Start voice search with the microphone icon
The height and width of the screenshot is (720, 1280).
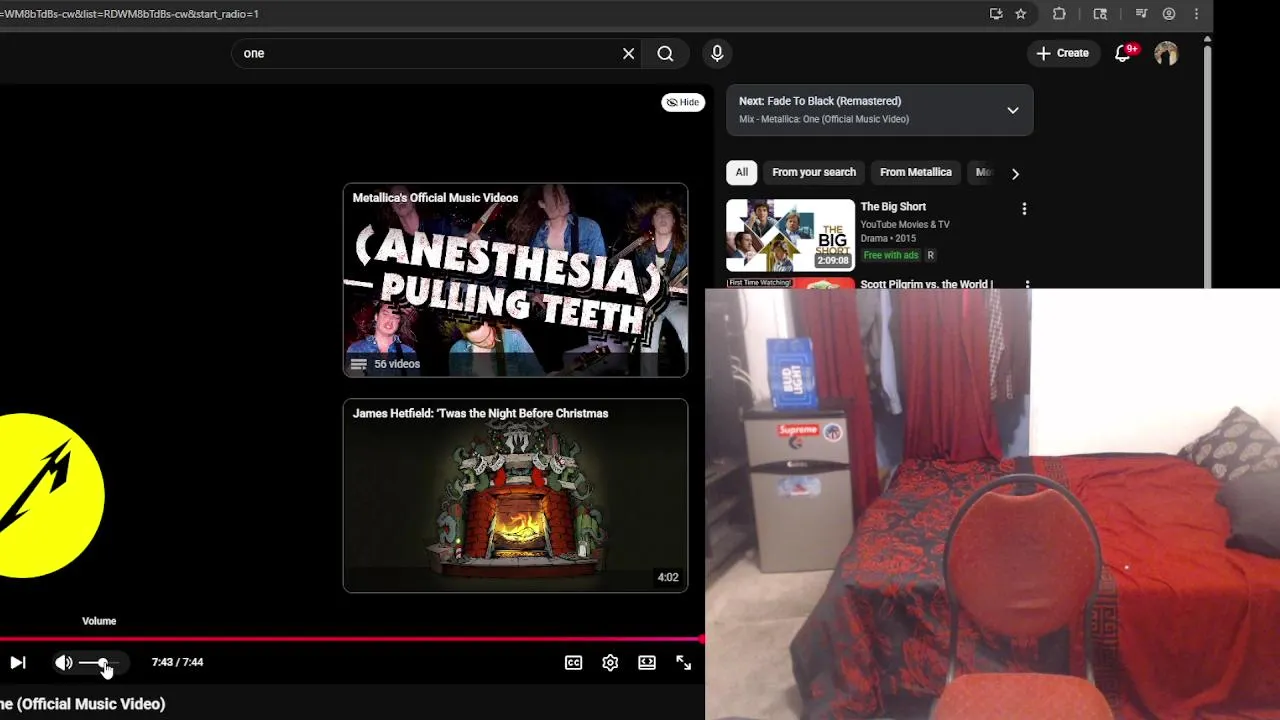[x=717, y=54]
